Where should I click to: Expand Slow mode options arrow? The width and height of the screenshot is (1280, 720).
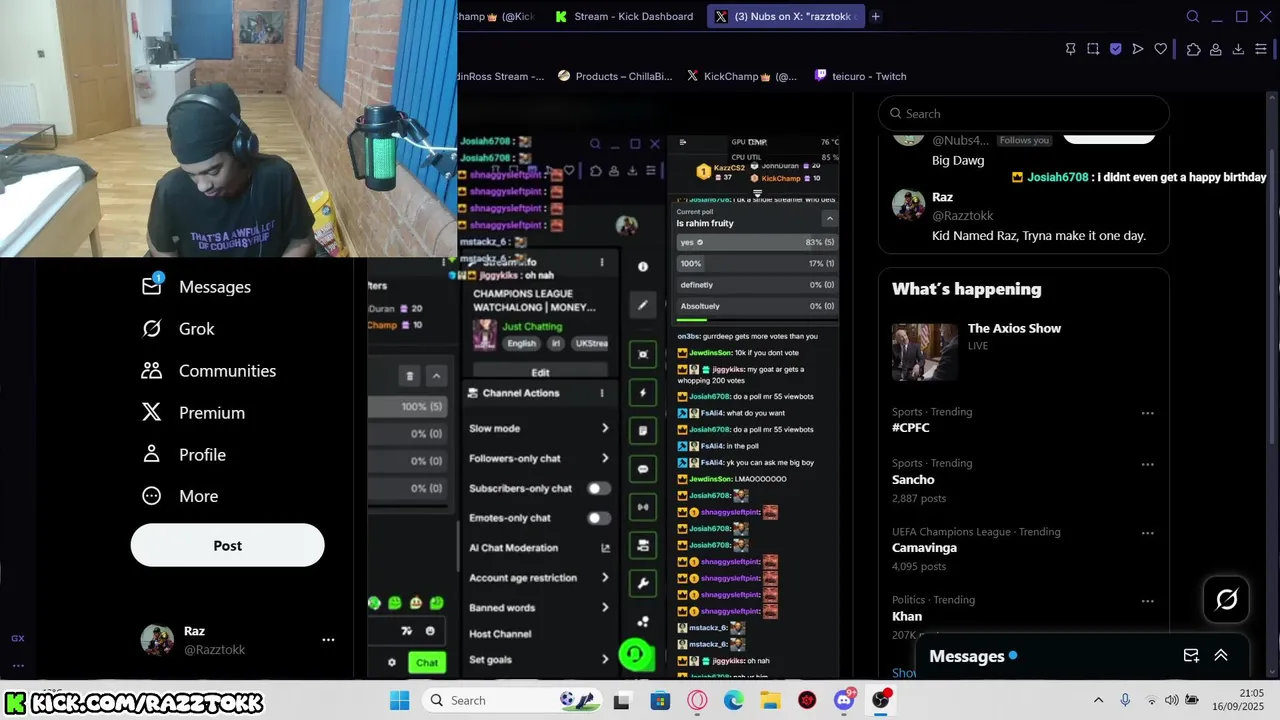[604, 428]
